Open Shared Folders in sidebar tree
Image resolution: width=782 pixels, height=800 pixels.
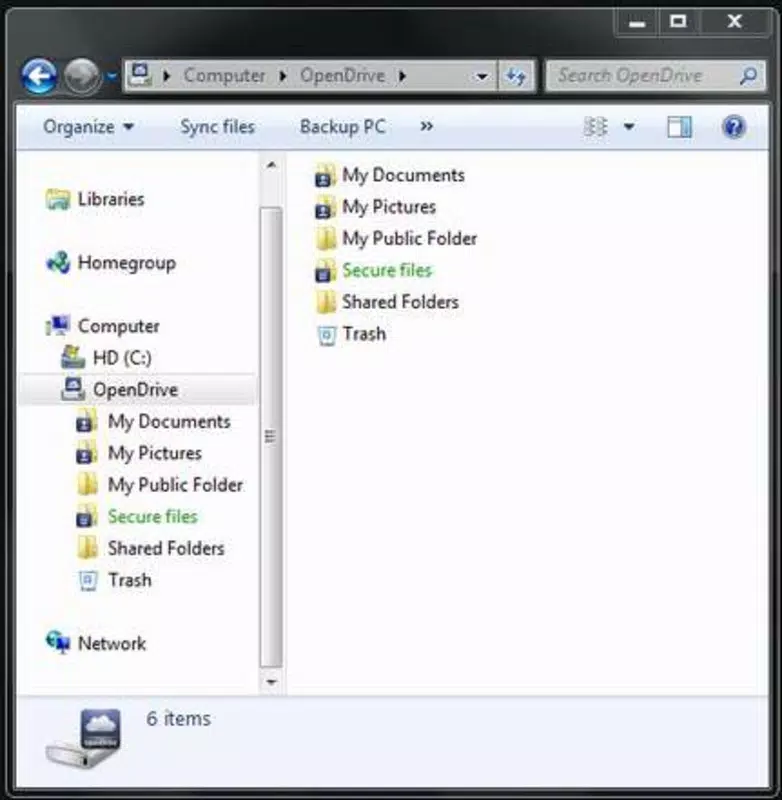click(166, 548)
